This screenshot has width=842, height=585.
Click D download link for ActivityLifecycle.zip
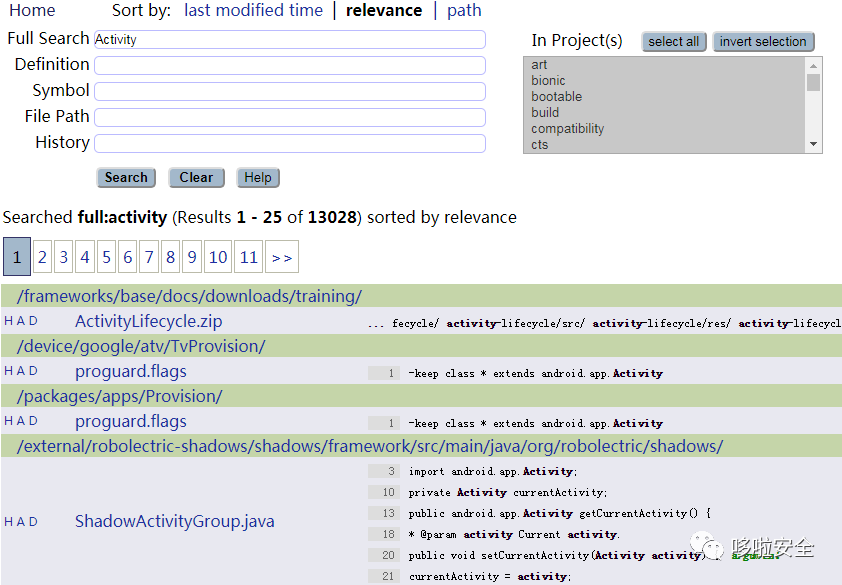[x=33, y=321]
